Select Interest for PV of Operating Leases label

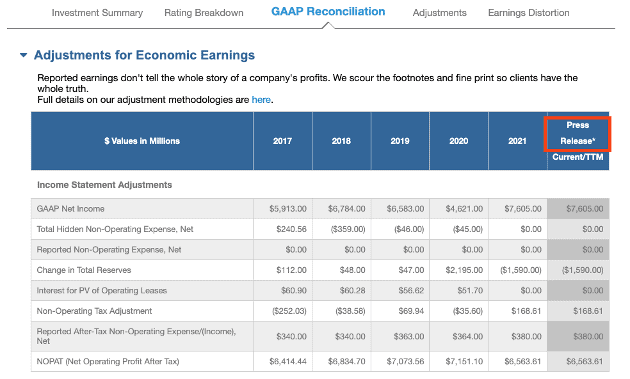pos(102,291)
